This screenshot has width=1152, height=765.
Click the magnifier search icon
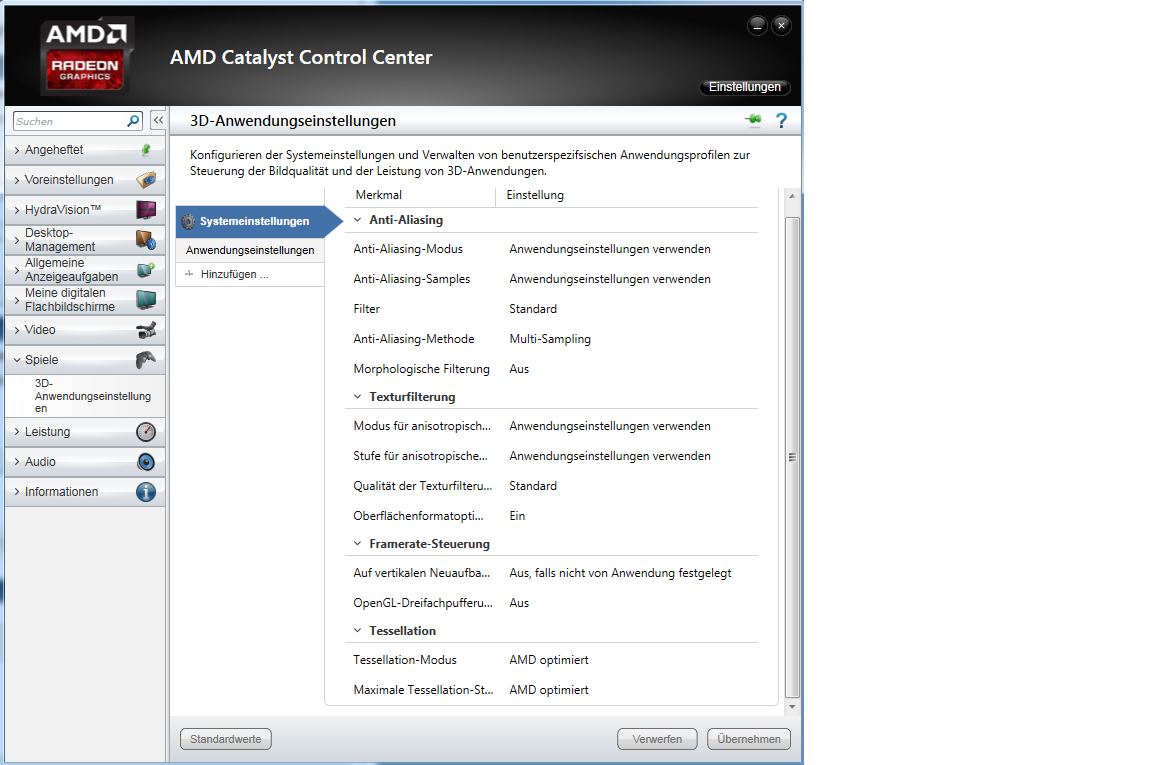click(133, 121)
